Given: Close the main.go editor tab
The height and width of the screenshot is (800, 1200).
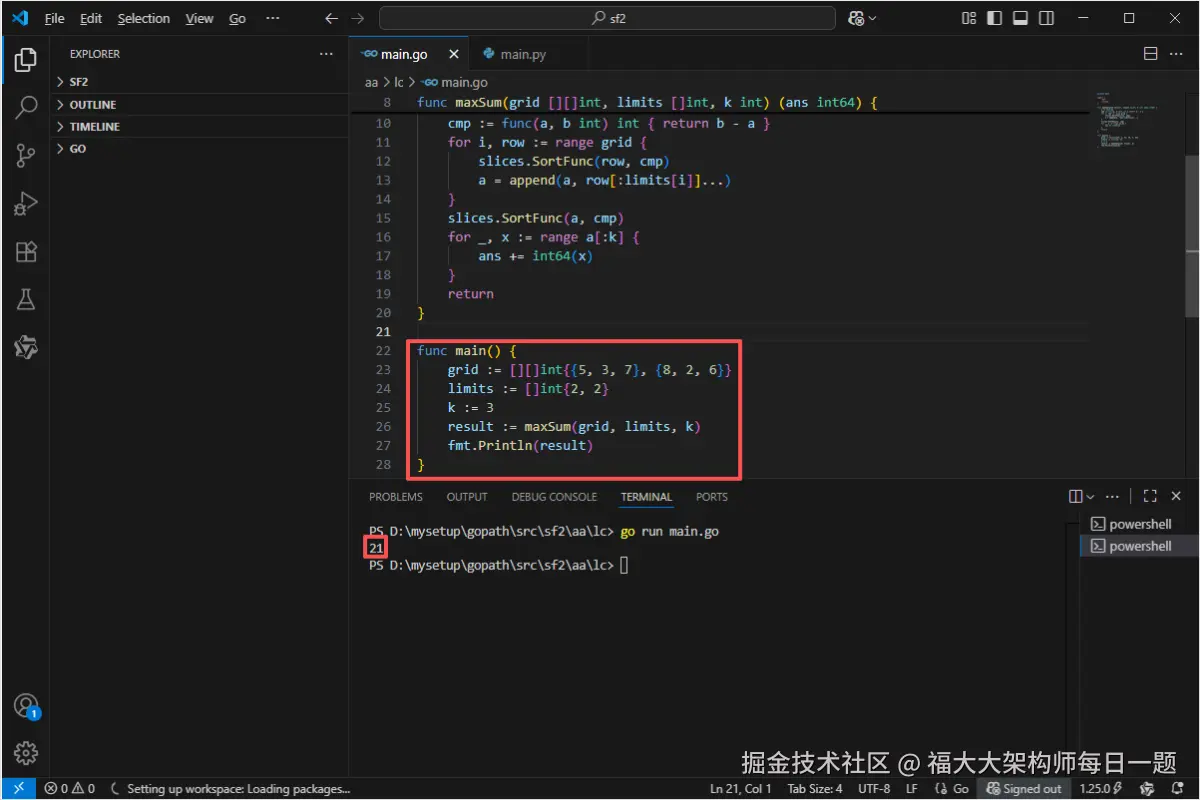Looking at the screenshot, I should (454, 54).
